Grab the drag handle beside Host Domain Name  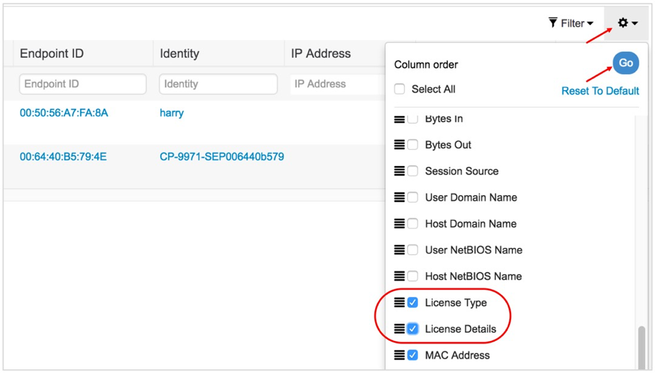(399, 223)
